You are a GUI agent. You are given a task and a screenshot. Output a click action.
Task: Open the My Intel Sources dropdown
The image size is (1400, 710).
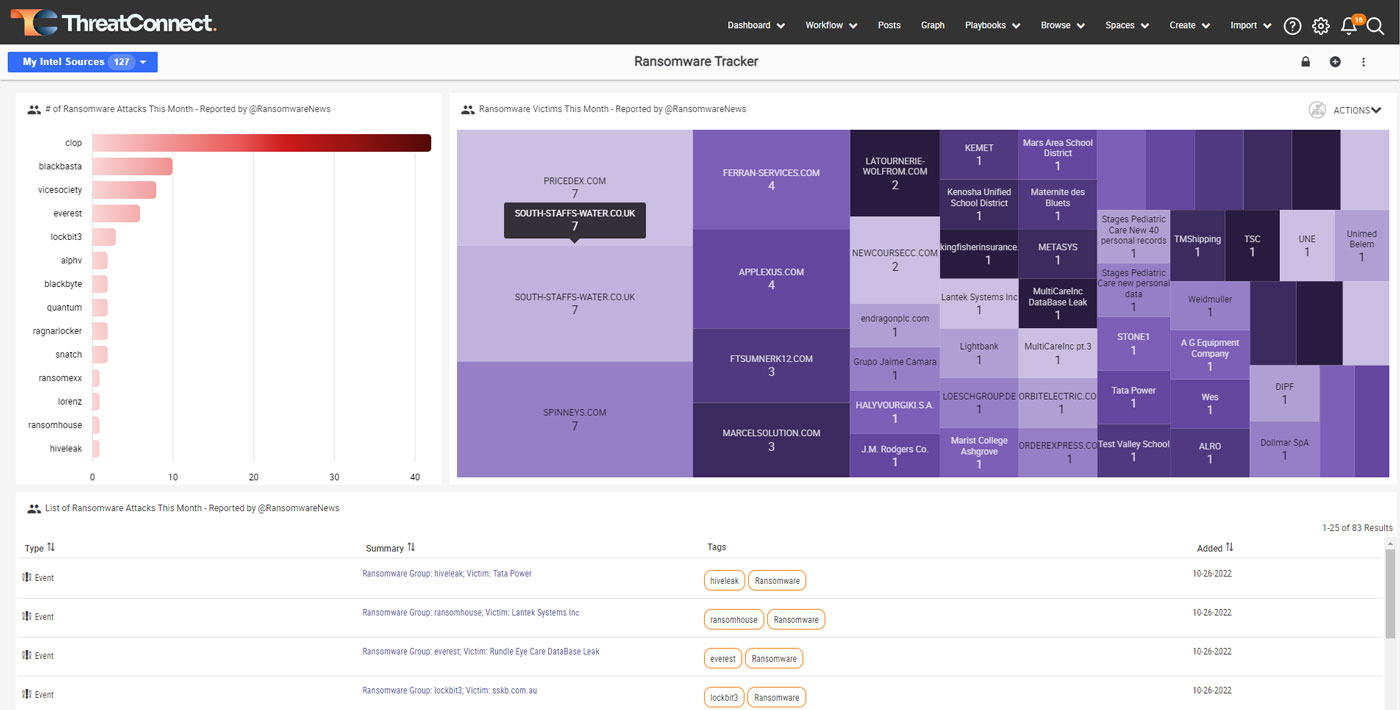83,62
